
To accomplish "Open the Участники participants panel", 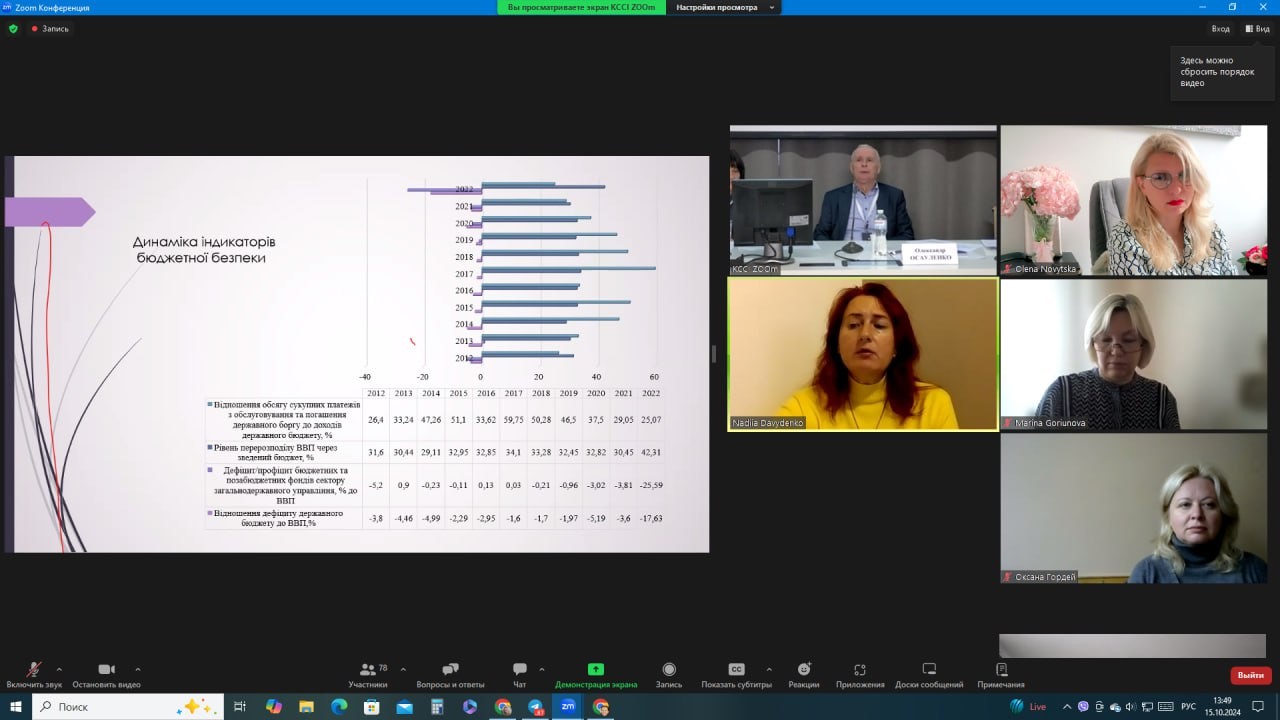I will (x=368, y=676).
